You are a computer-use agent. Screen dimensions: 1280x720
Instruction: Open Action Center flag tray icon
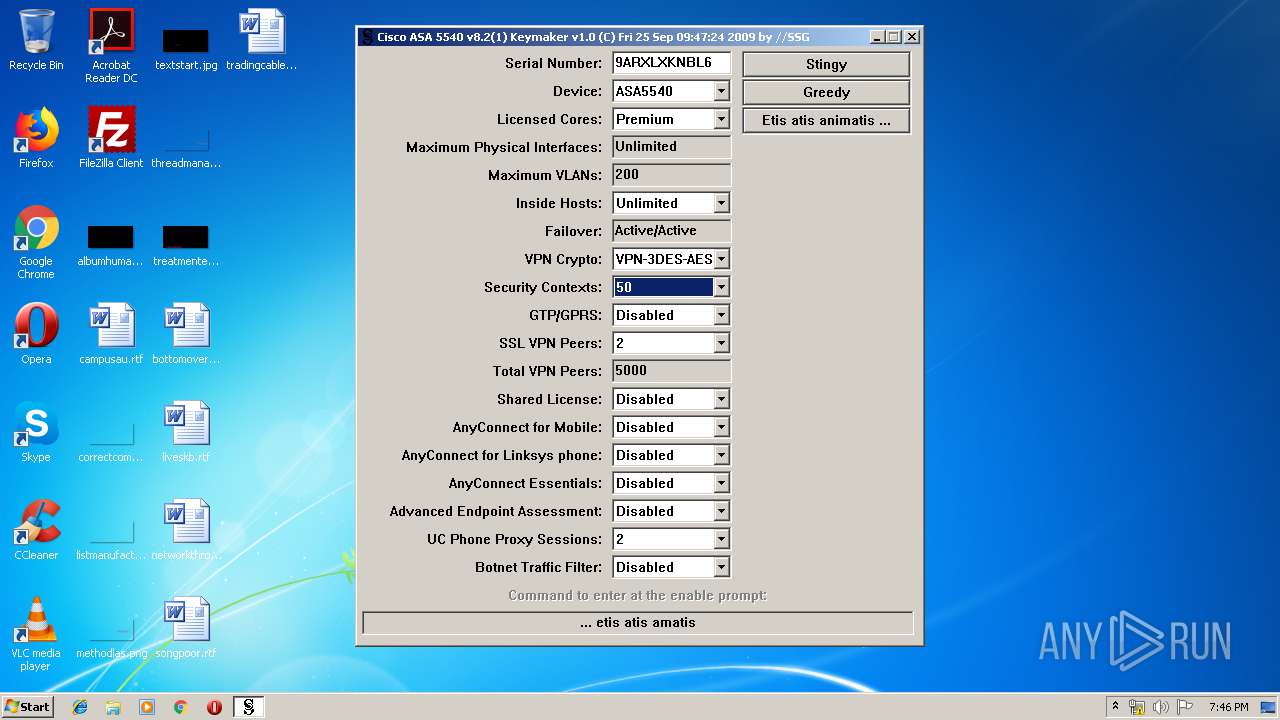pos(1185,707)
